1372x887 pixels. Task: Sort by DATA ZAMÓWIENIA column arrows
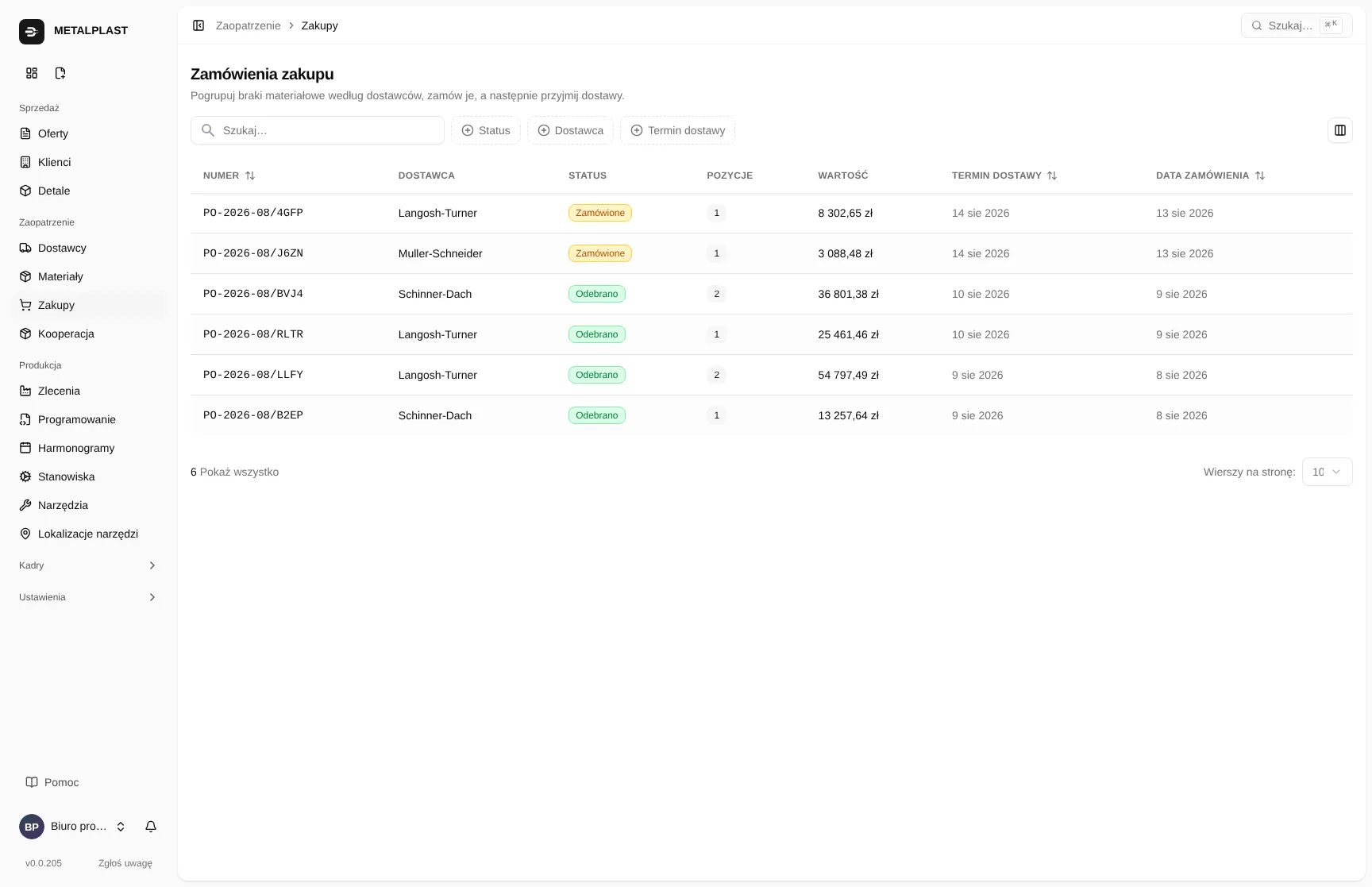(1260, 175)
